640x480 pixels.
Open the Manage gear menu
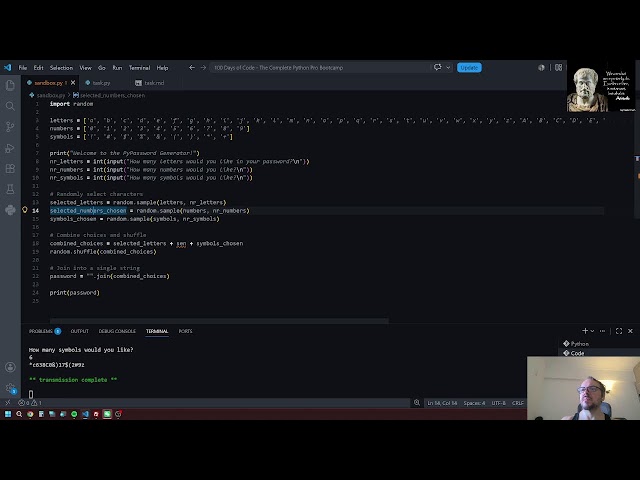[x=10, y=388]
